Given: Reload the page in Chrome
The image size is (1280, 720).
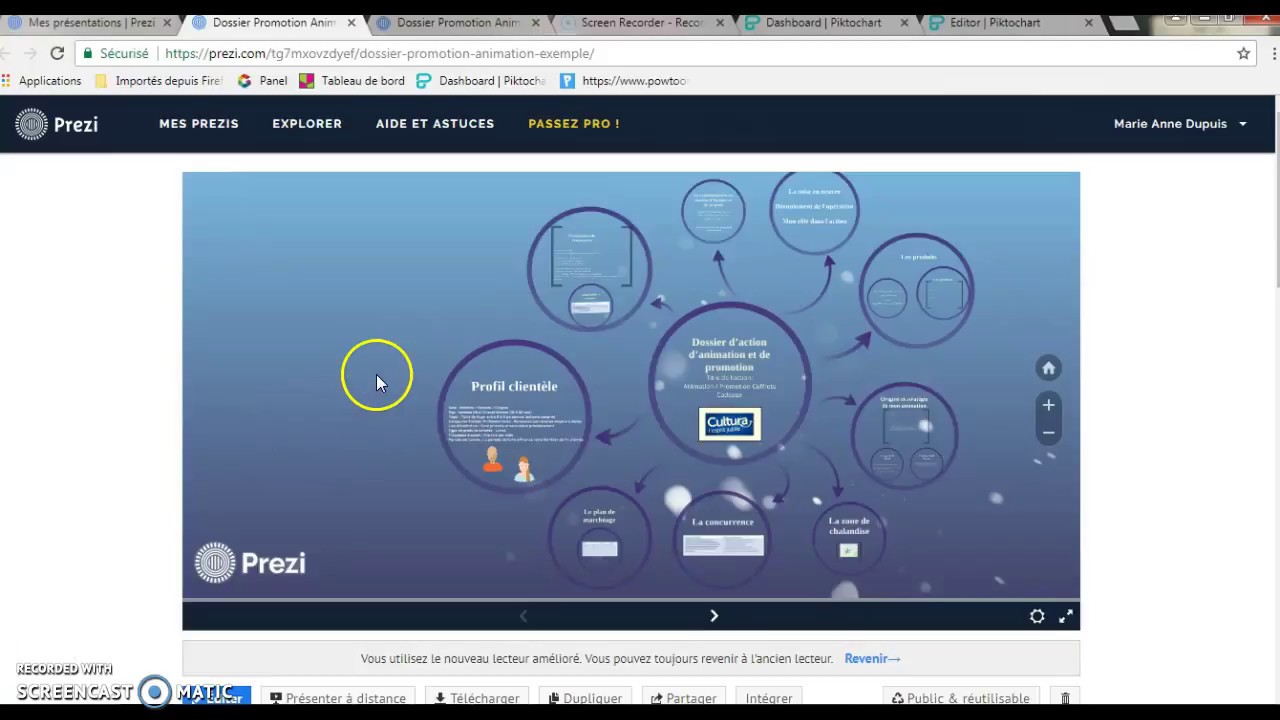Looking at the screenshot, I should (57, 53).
